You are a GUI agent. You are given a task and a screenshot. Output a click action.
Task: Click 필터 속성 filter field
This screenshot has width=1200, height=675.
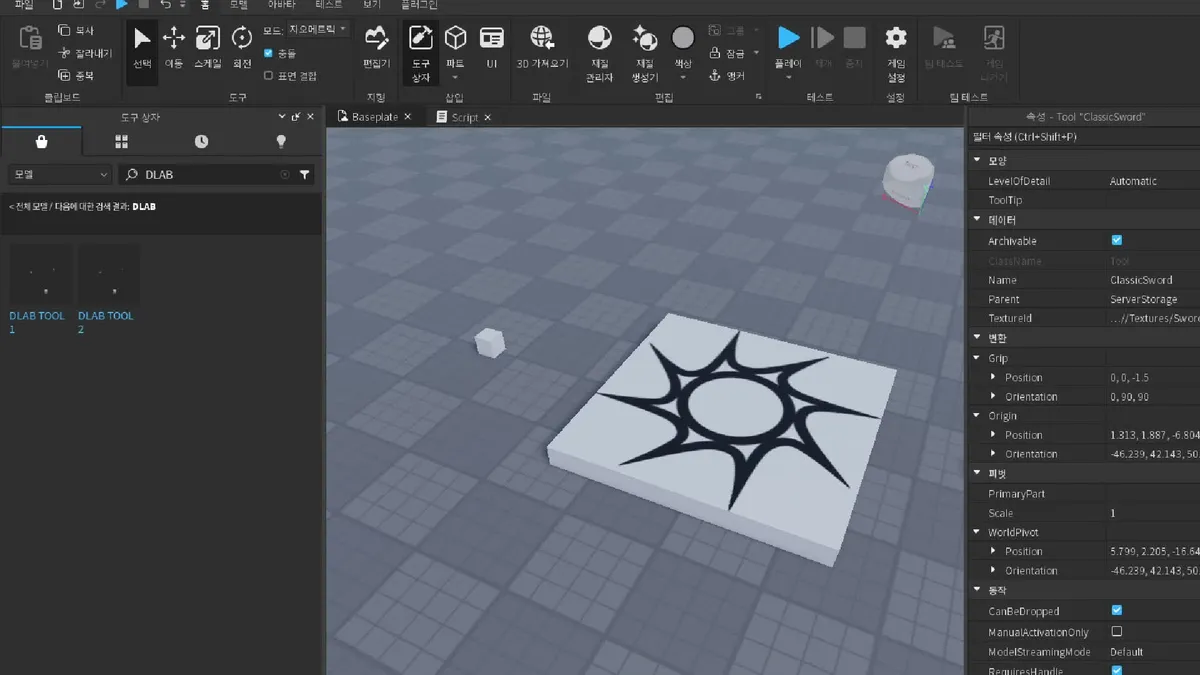pyautogui.click(x=1084, y=136)
